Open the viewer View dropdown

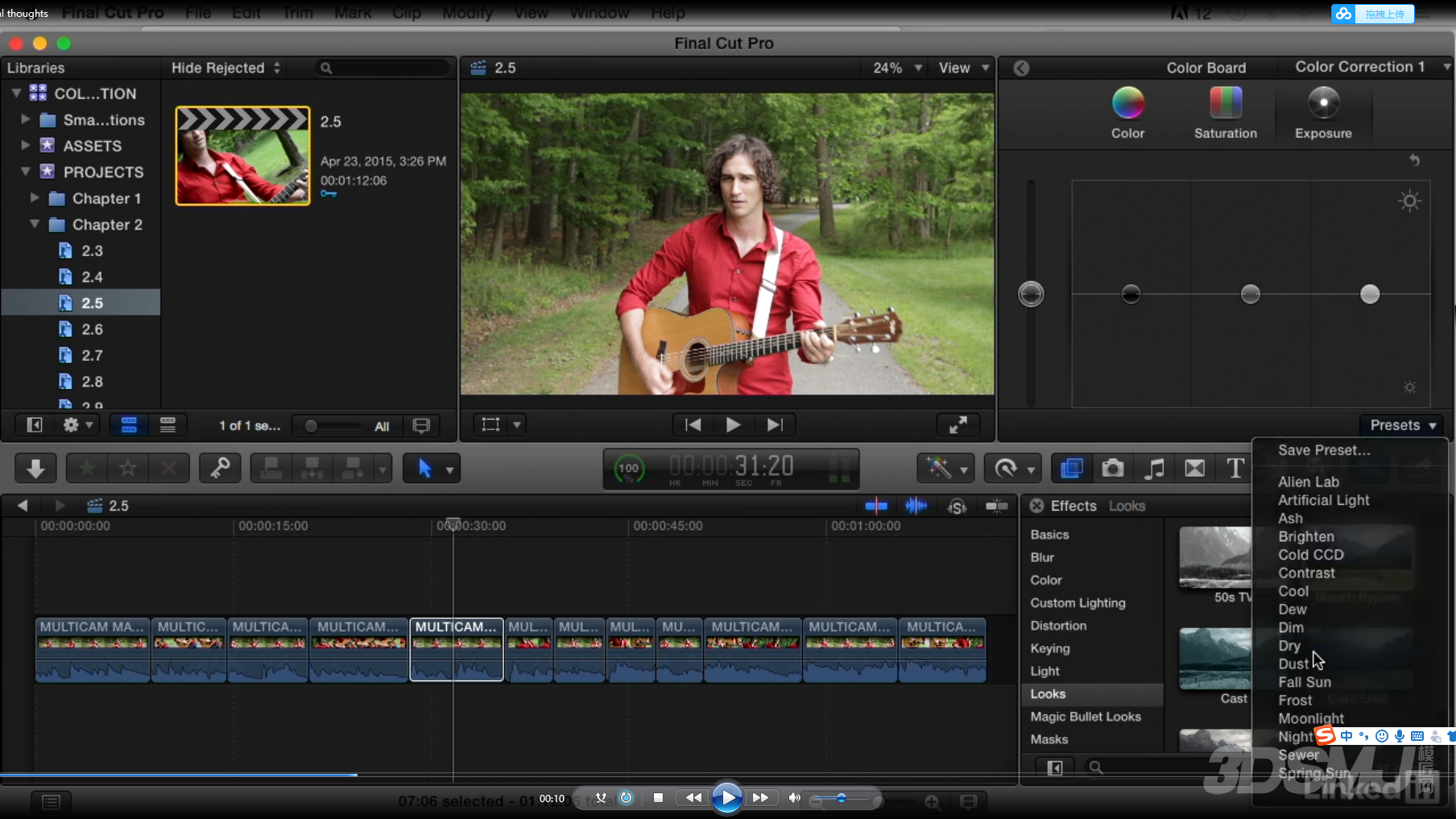(964, 68)
